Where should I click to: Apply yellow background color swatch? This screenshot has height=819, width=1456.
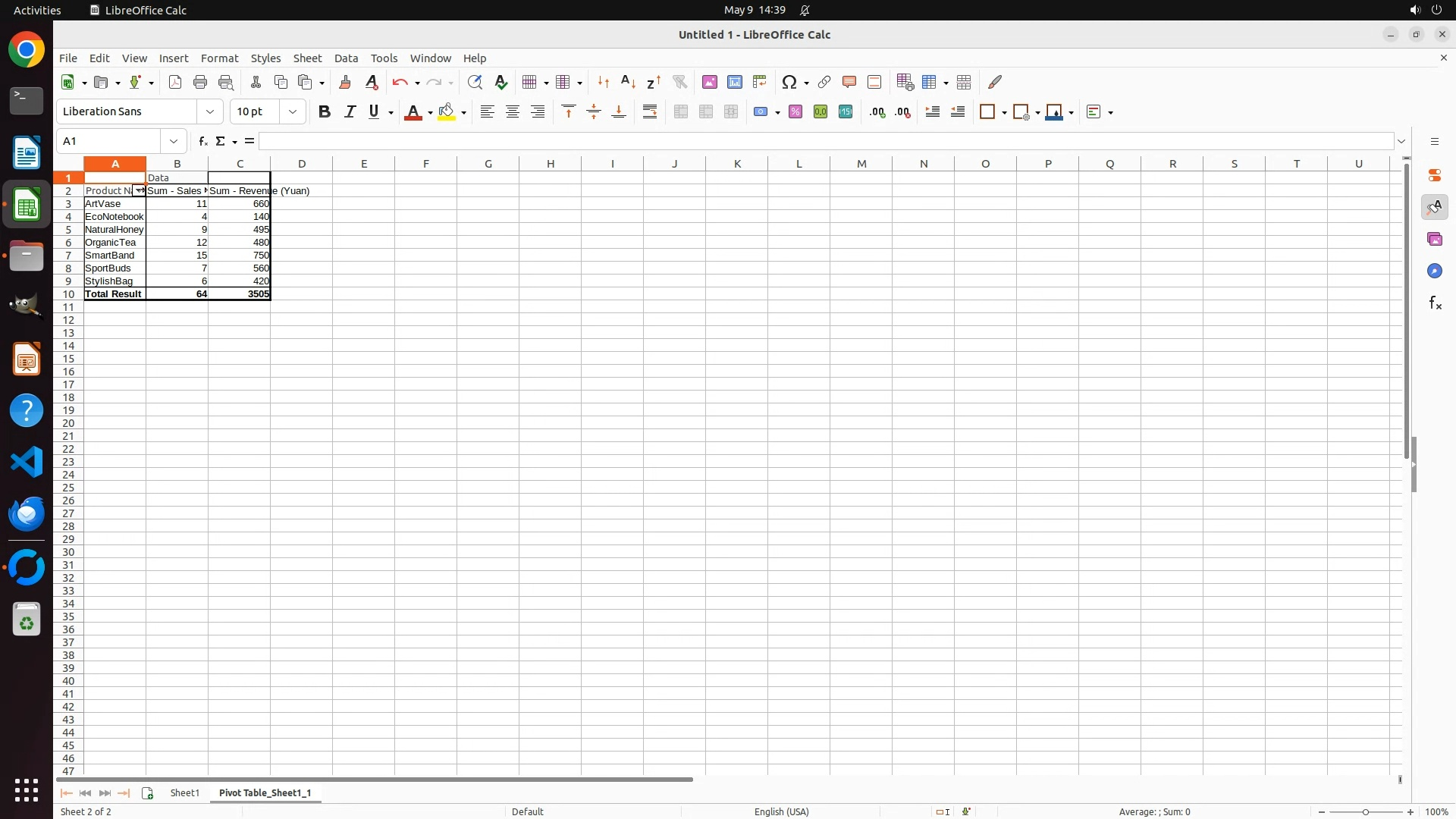[x=447, y=112]
